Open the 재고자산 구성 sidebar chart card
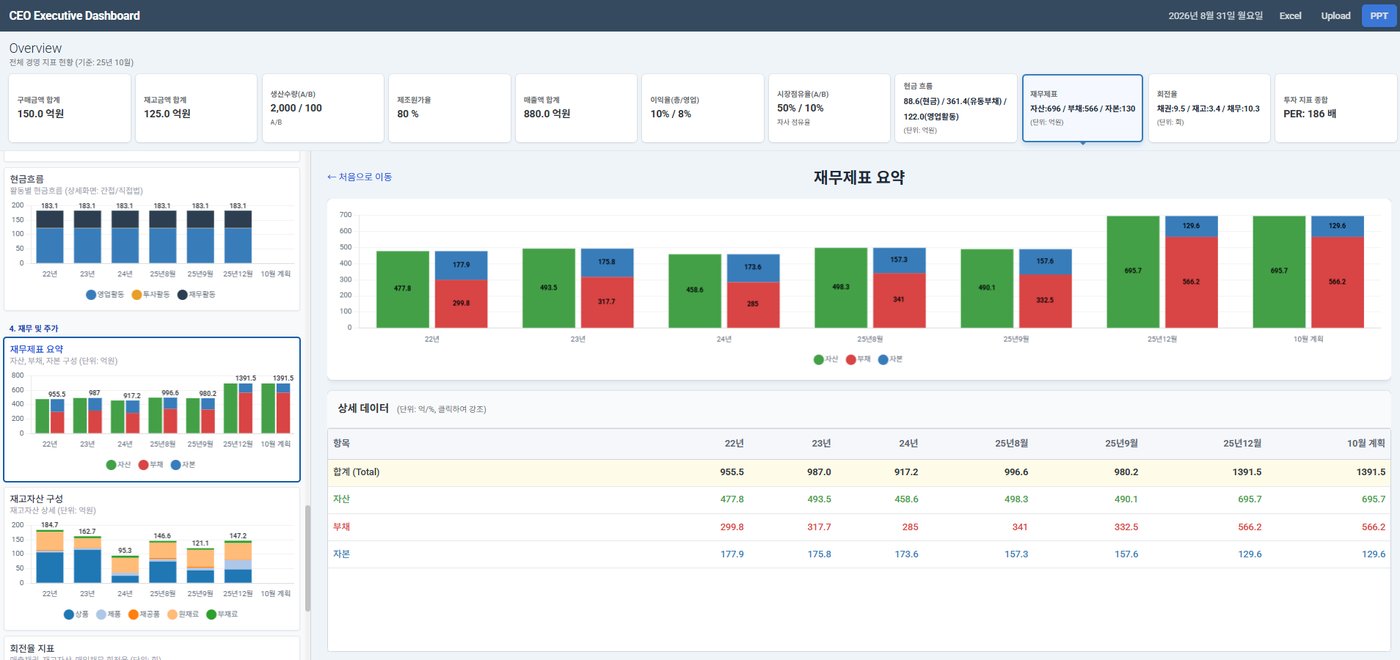1400x660 pixels. point(152,558)
